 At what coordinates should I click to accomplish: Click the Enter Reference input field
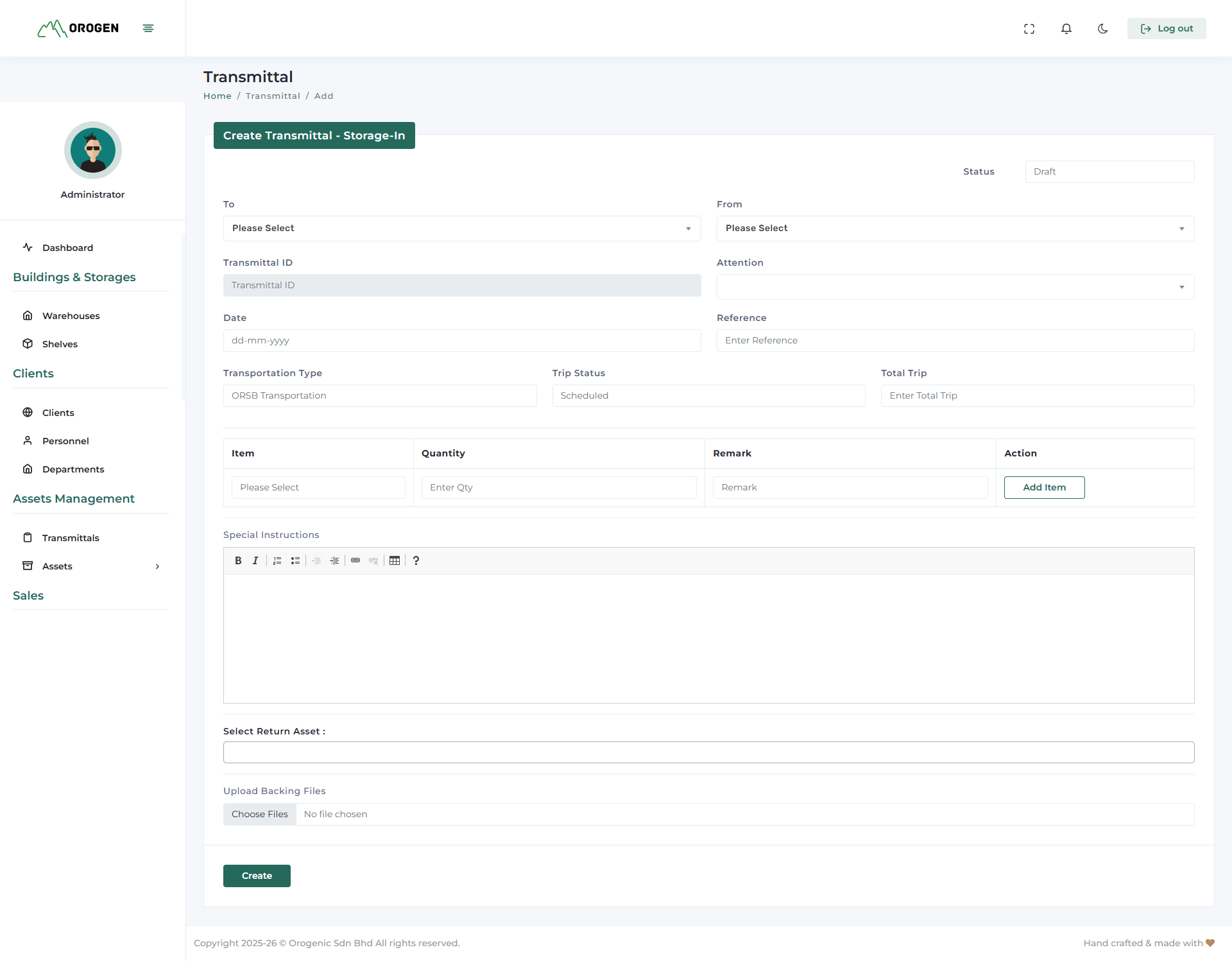pyautogui.click(x=955, y=340)
